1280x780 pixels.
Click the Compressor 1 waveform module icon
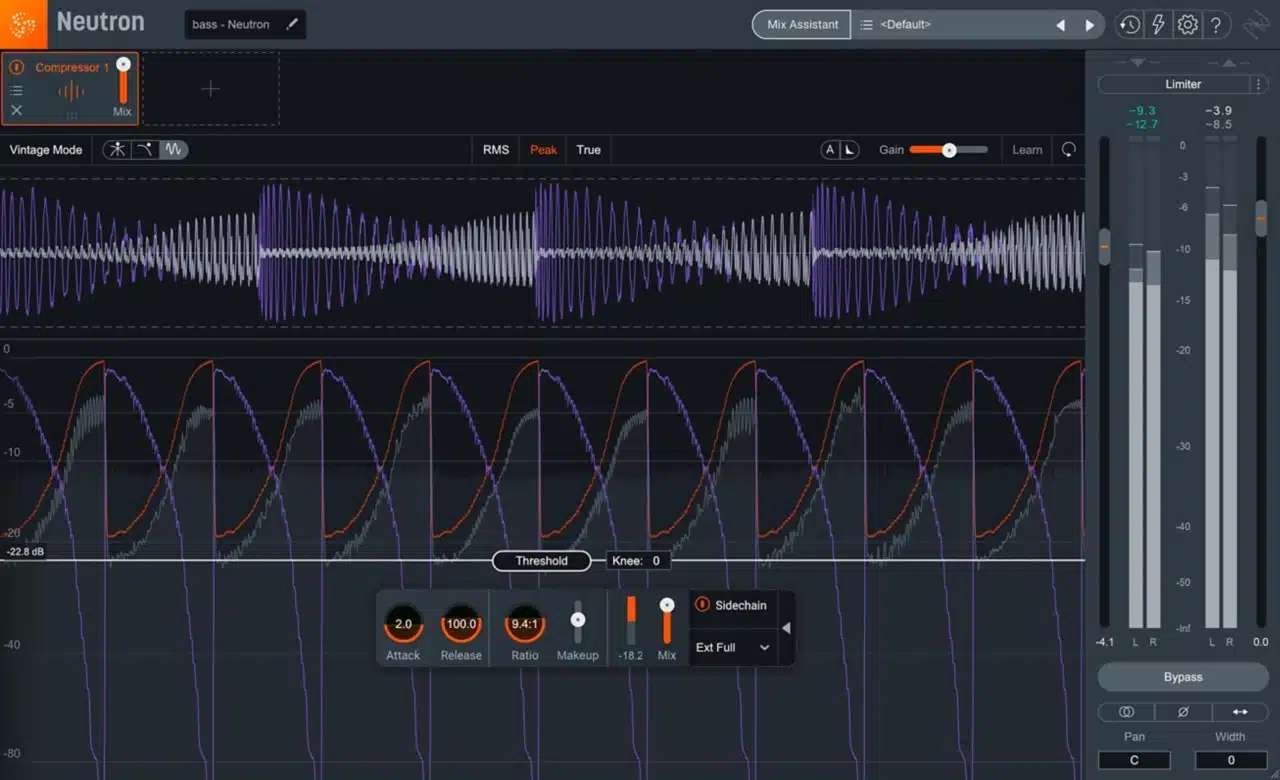71,92
